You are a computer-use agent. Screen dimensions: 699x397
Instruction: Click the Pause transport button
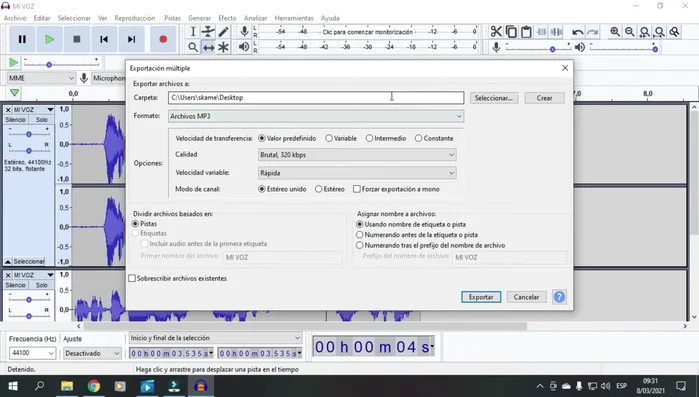tap(22, 39)
